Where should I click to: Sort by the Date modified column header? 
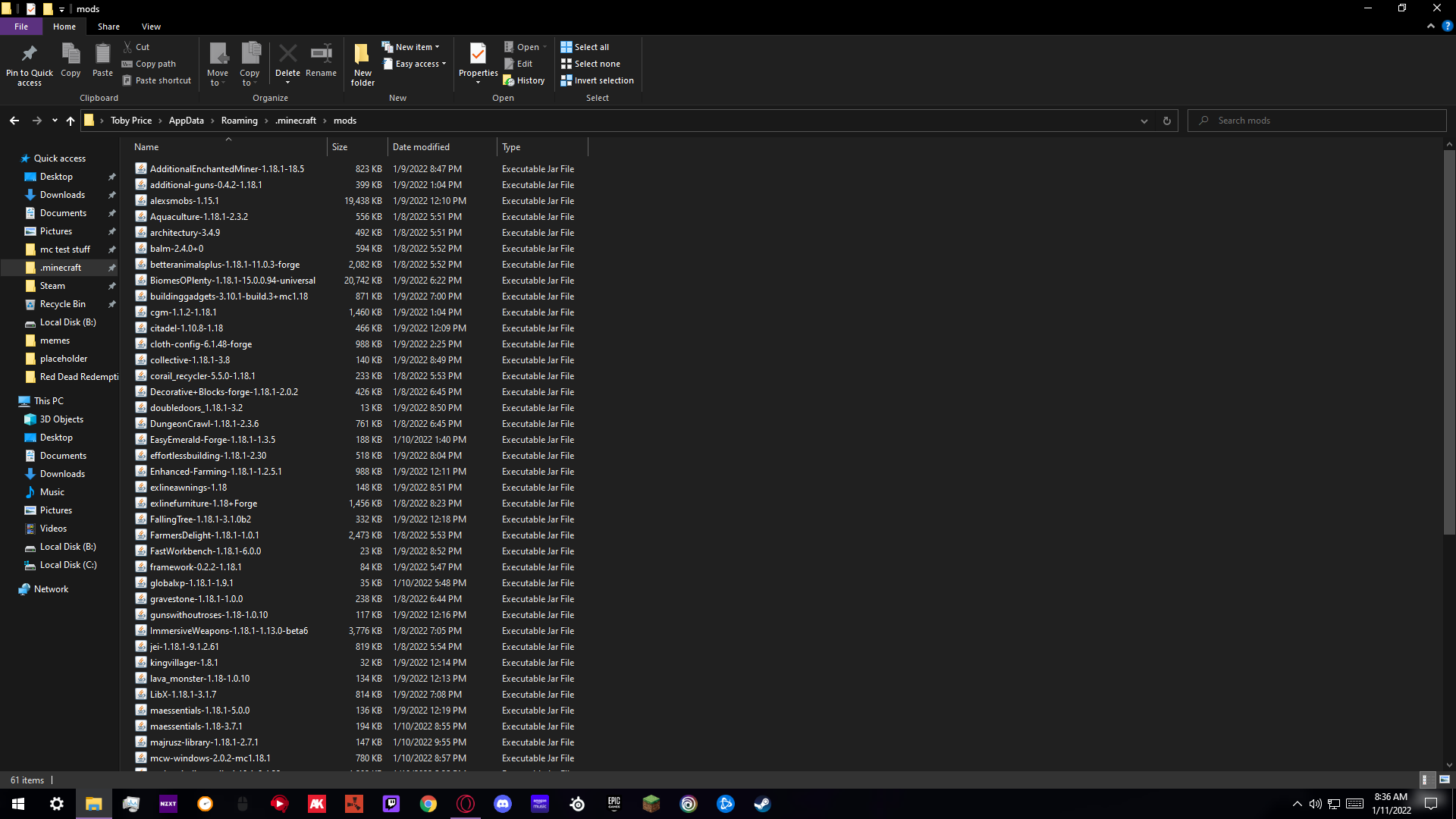pyautogui.click(x=442, y=147)
